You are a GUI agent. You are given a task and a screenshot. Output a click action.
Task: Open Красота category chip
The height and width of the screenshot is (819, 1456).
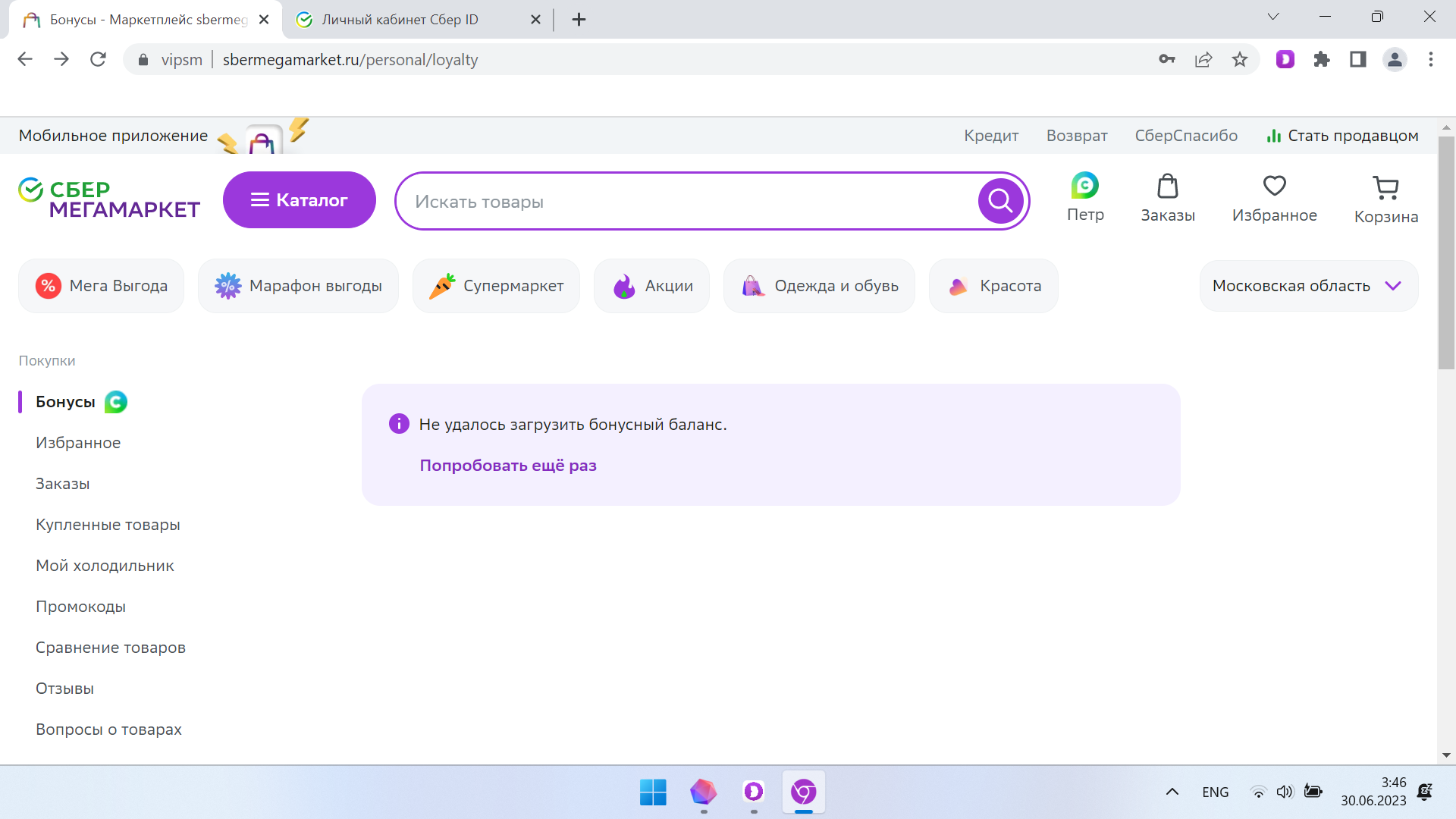pyautogui.click(x=993, y=286)
